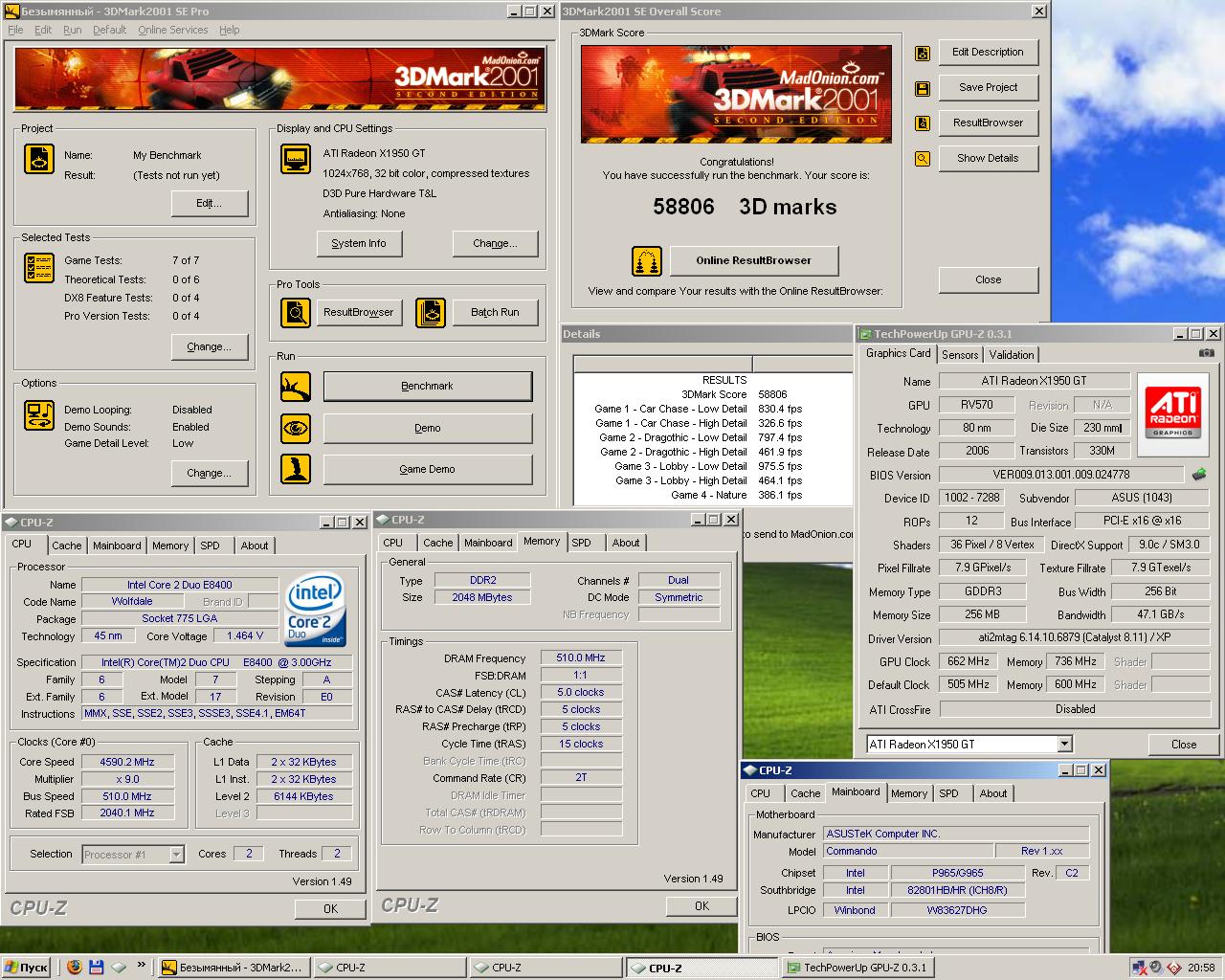The height and width of the screenshot is (980, 1225).
Task: Open the File menu in 3DMark
Action: tap(15, 30)
